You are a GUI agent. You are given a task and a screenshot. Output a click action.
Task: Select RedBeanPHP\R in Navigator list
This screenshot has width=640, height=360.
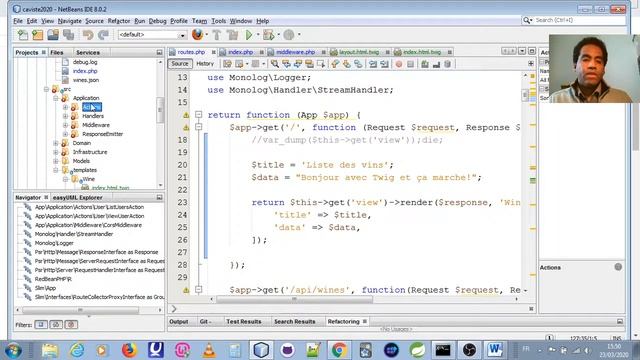point(53,279)
